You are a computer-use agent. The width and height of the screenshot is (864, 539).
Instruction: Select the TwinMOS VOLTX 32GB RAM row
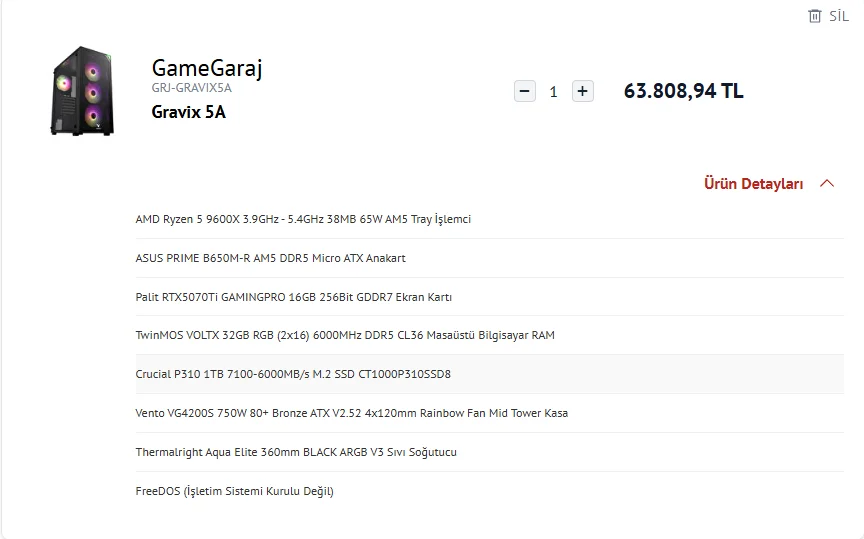(x=489, y=335)
